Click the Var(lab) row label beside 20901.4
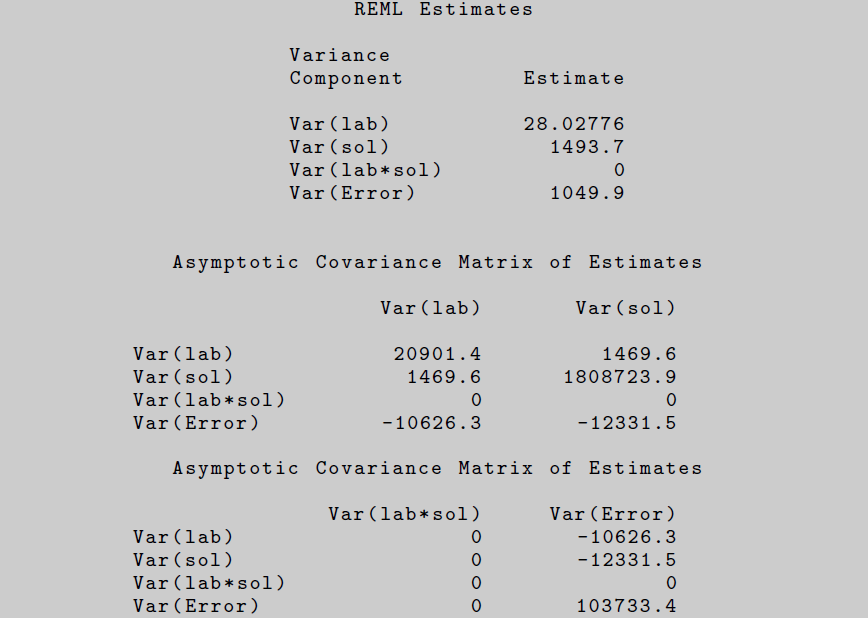The width and height of the screenshot is (868, 618). 184,354
